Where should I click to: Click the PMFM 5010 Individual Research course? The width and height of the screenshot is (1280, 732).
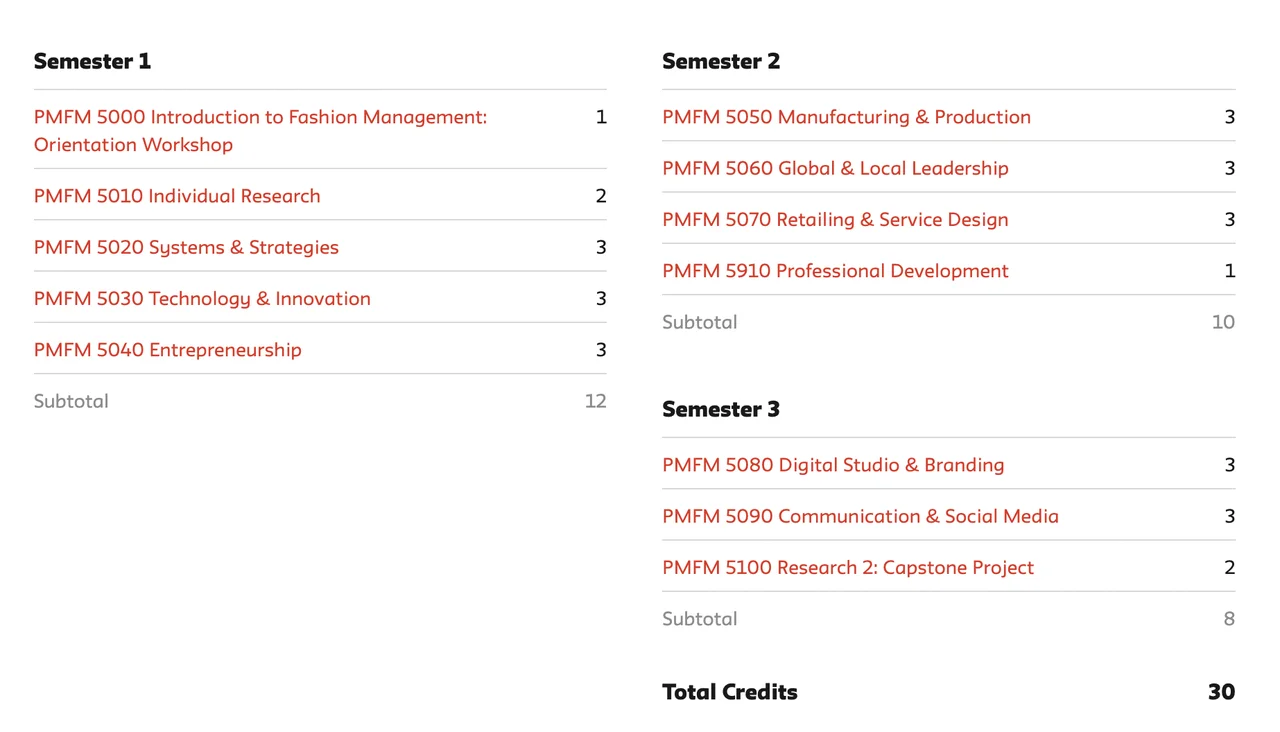[177, 197]
